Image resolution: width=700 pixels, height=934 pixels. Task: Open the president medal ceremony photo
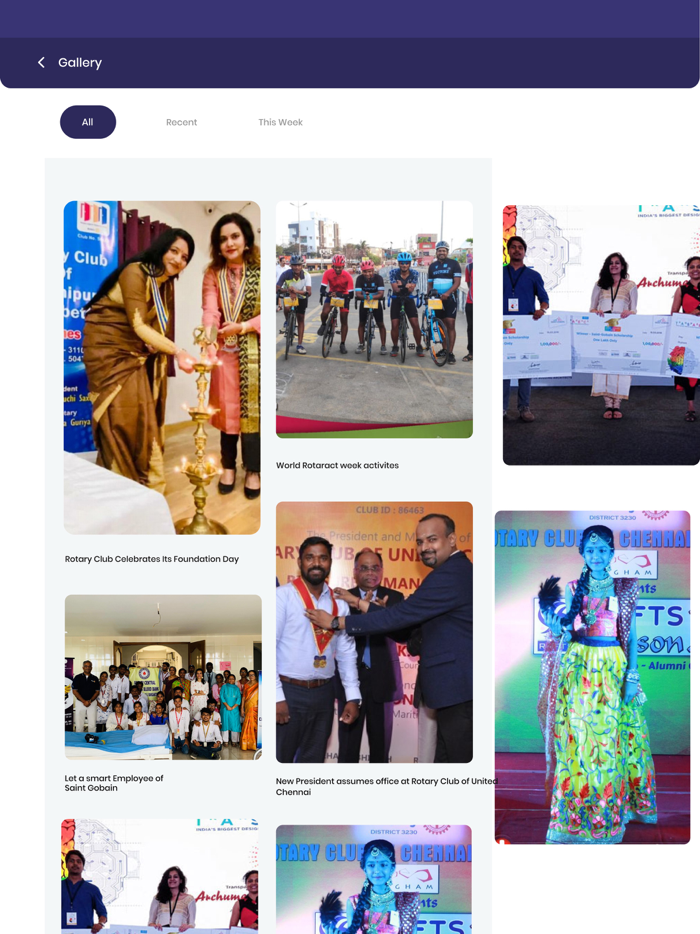coord(374,632)
